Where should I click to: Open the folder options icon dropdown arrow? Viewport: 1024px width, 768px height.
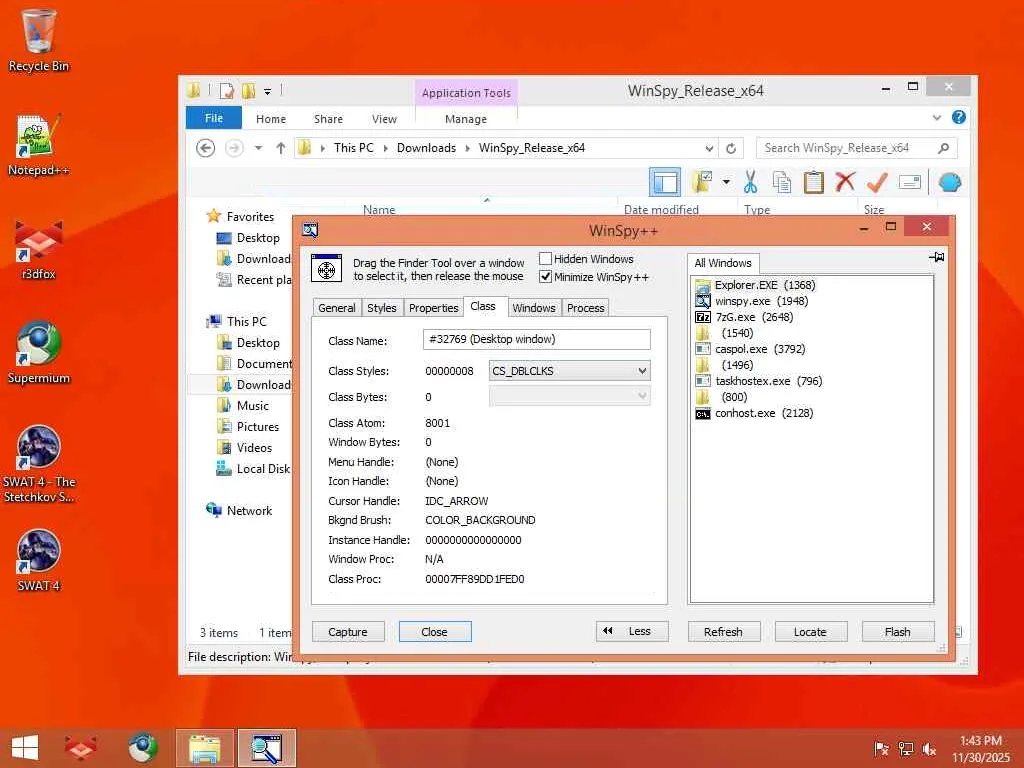(726, 182)
